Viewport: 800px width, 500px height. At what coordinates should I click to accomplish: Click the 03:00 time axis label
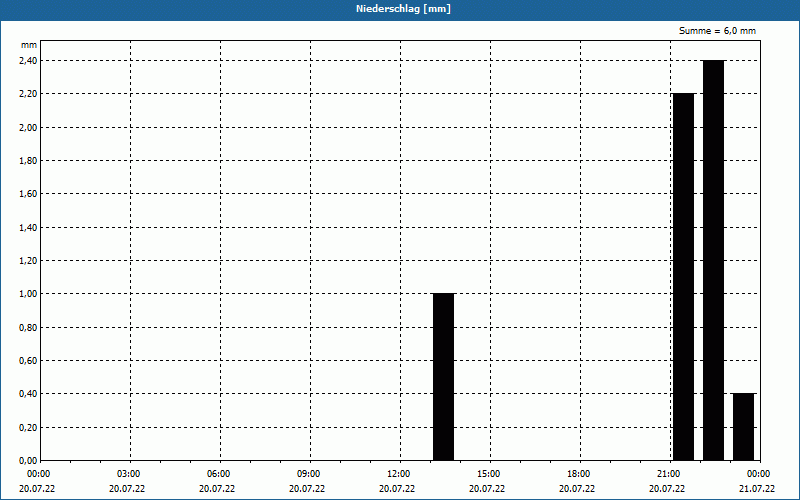tap(129, 474)
